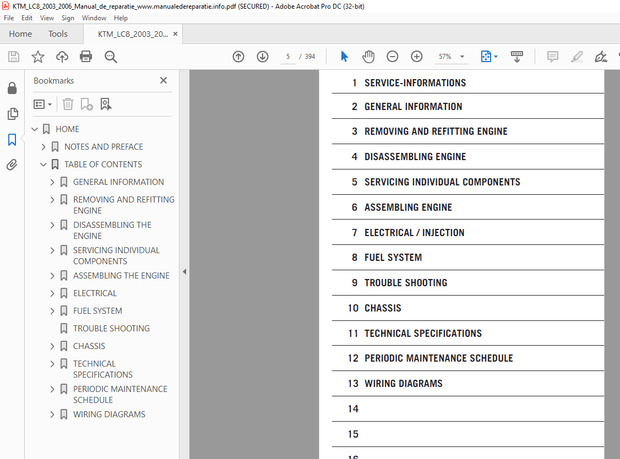The height and width of the screenshot is (459, 620).
Task: Click '12 PERIODIC MAINTENANCE SCHEDULE' on page
Action: pyautogui.click(x=430, y=358)
